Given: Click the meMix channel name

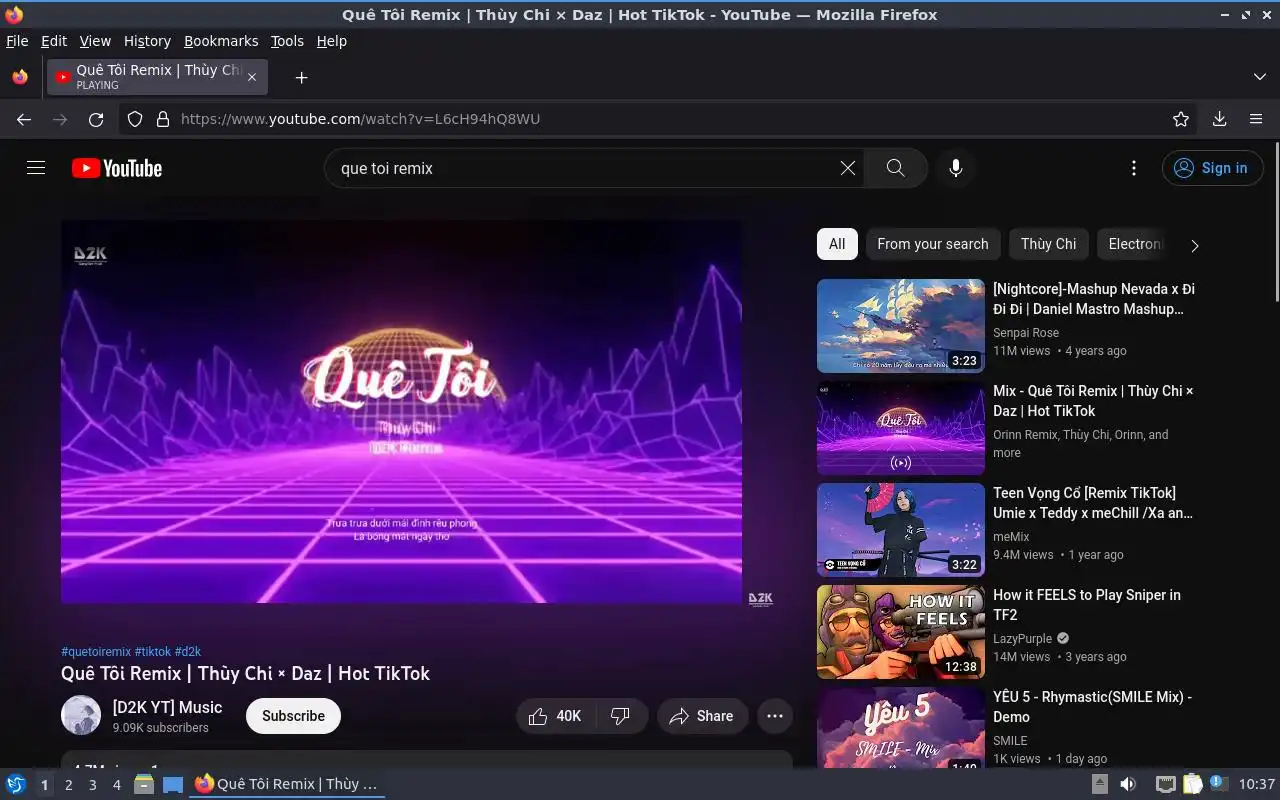Looking at the screenshot, I should tap(1011, 537).
